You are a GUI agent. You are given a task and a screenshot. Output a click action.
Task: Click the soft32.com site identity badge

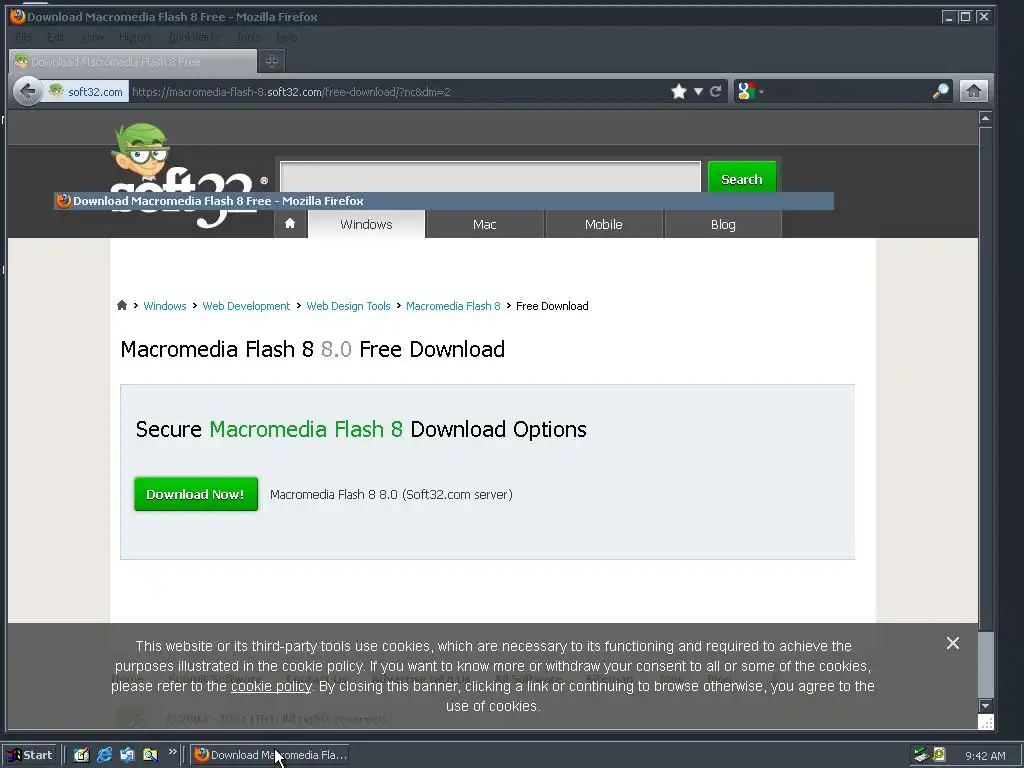[x=86, y=91]
